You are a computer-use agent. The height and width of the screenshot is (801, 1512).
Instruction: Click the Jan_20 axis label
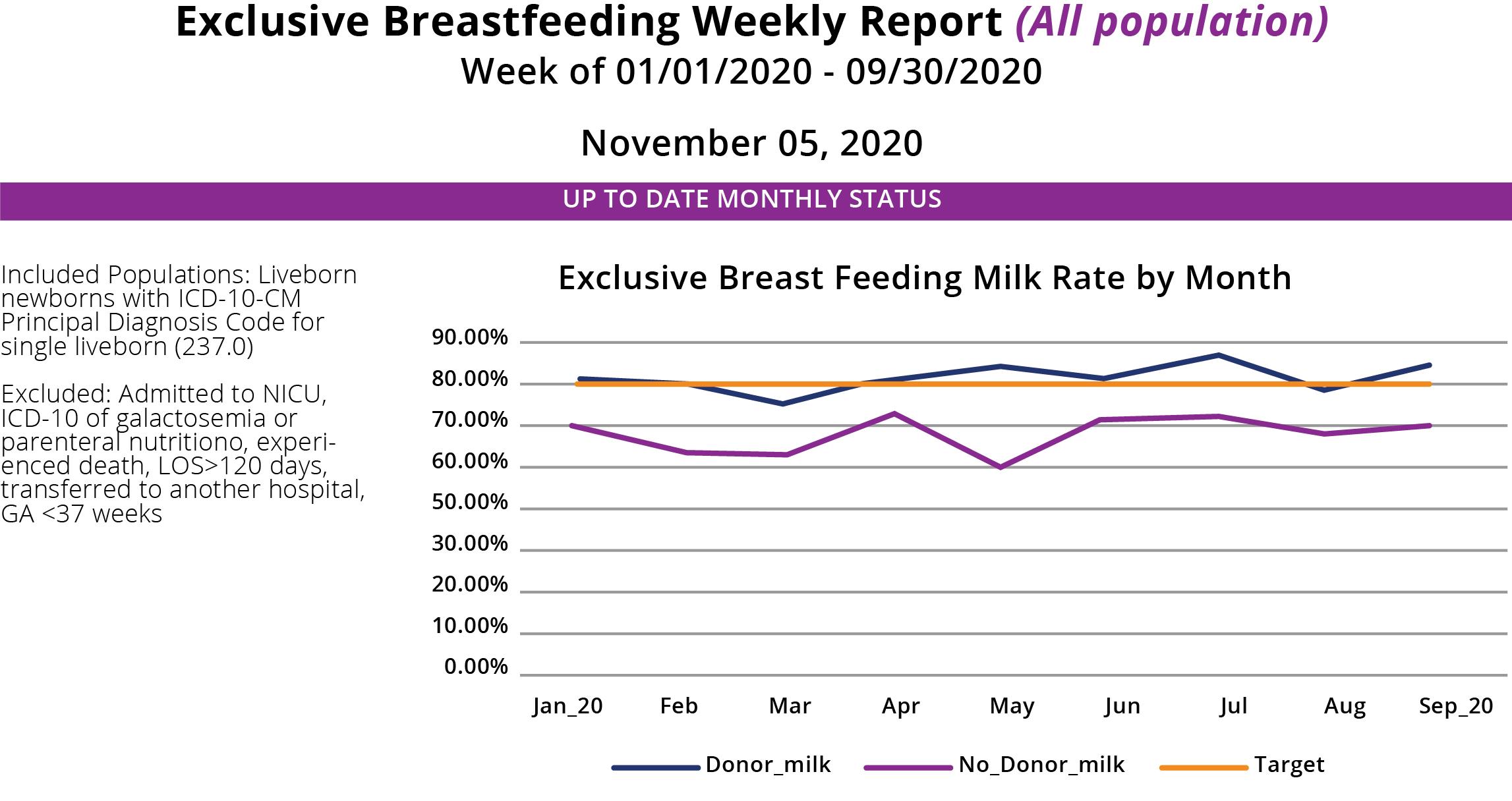coord(568,707)
